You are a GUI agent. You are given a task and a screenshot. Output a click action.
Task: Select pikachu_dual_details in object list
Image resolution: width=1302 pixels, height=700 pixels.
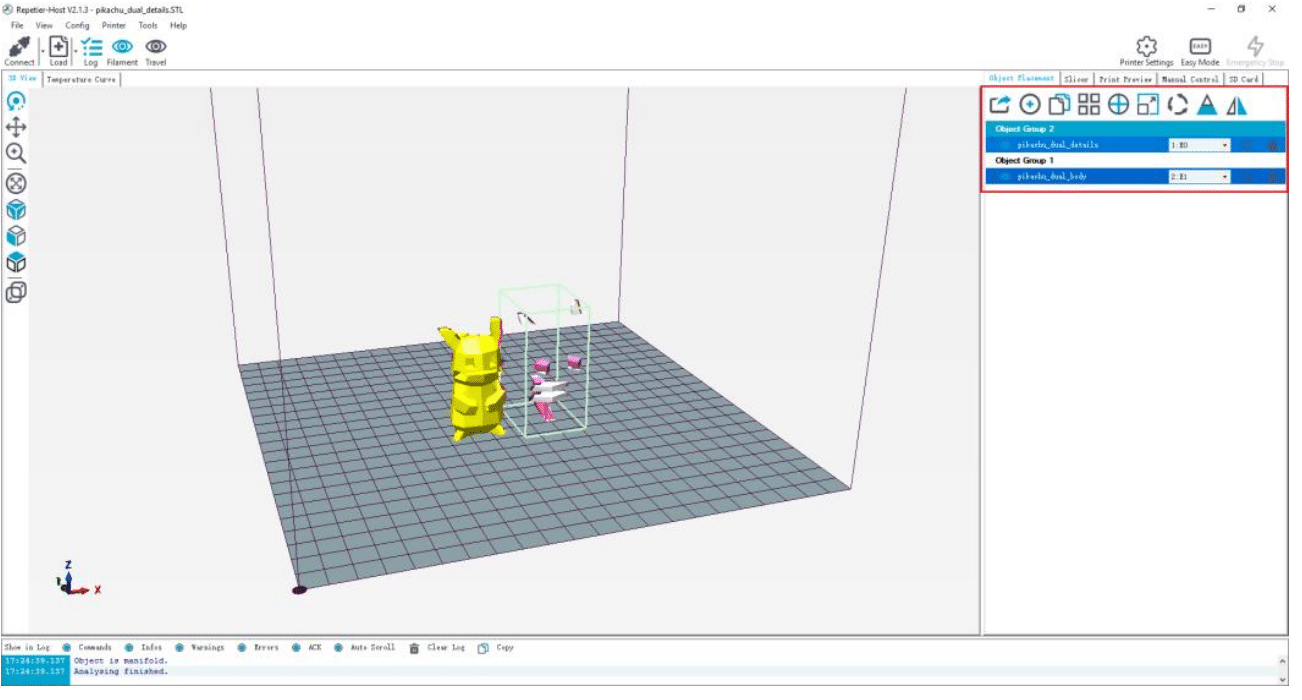(1057, 145)
